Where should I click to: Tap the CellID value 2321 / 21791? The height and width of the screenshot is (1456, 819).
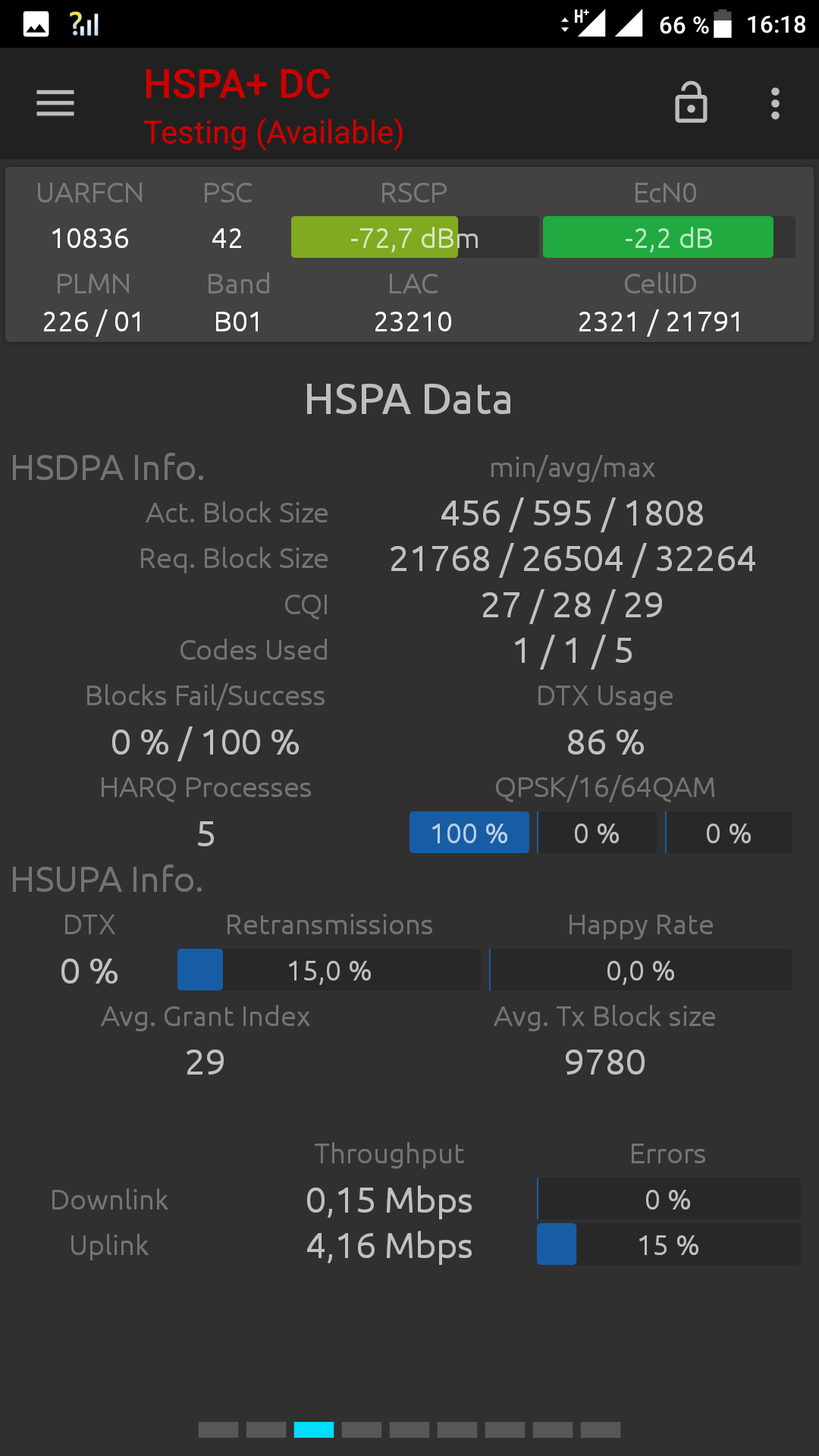[661, 322]
